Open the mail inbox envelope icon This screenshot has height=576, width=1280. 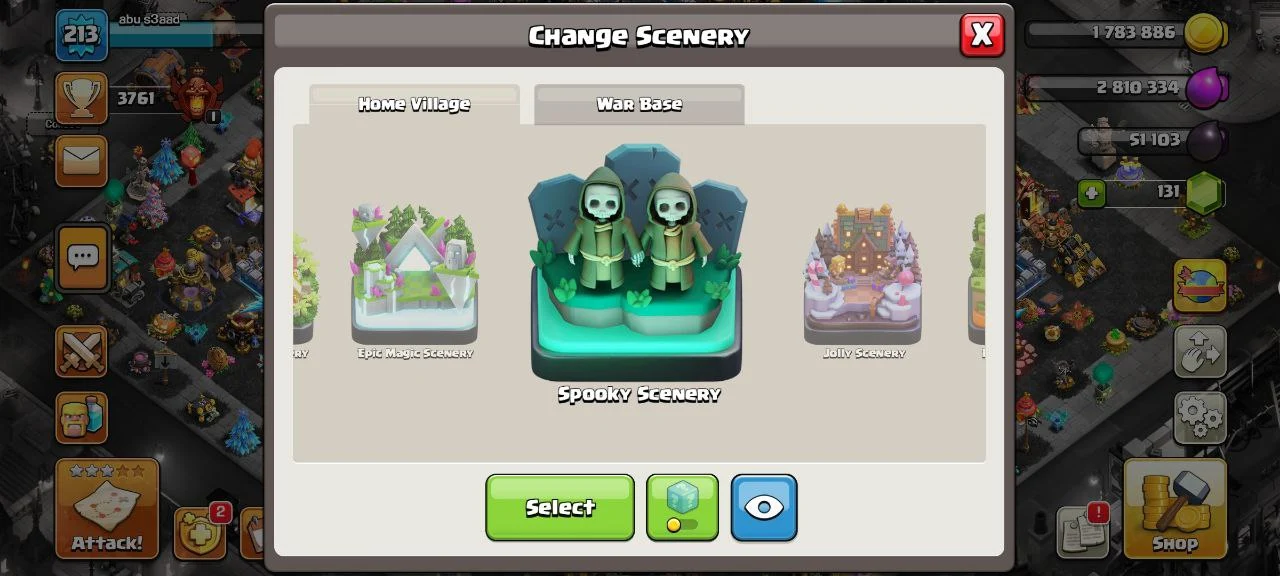[x=81, y=161]
